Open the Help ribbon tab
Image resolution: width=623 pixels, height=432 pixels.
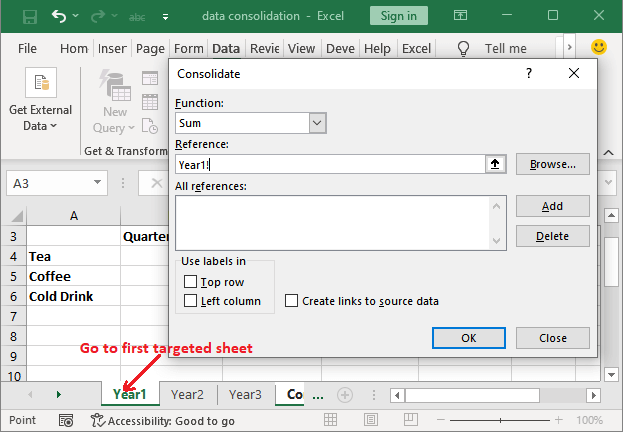click(377, 48)
